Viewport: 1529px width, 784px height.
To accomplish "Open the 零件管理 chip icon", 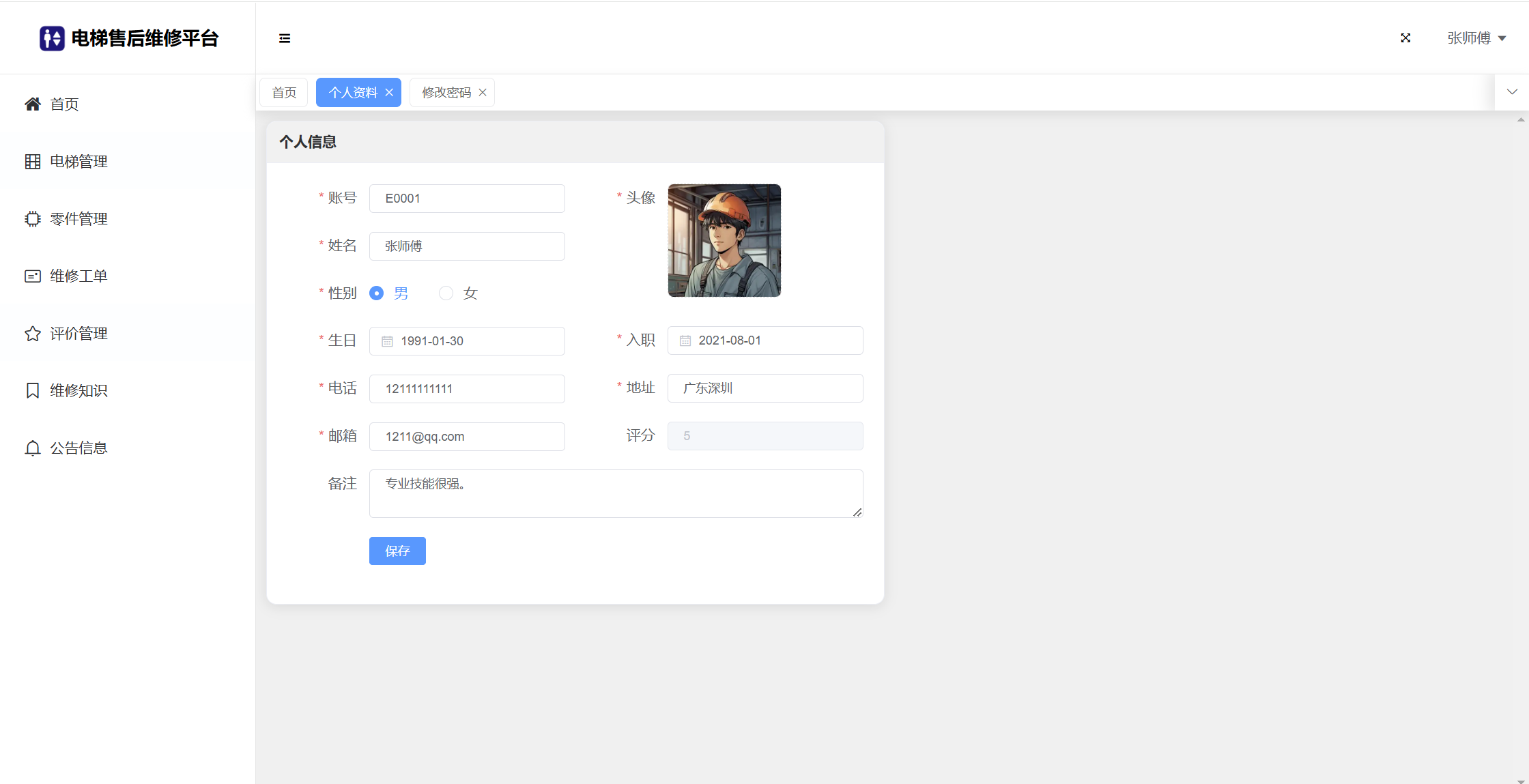I will (33, 219).
